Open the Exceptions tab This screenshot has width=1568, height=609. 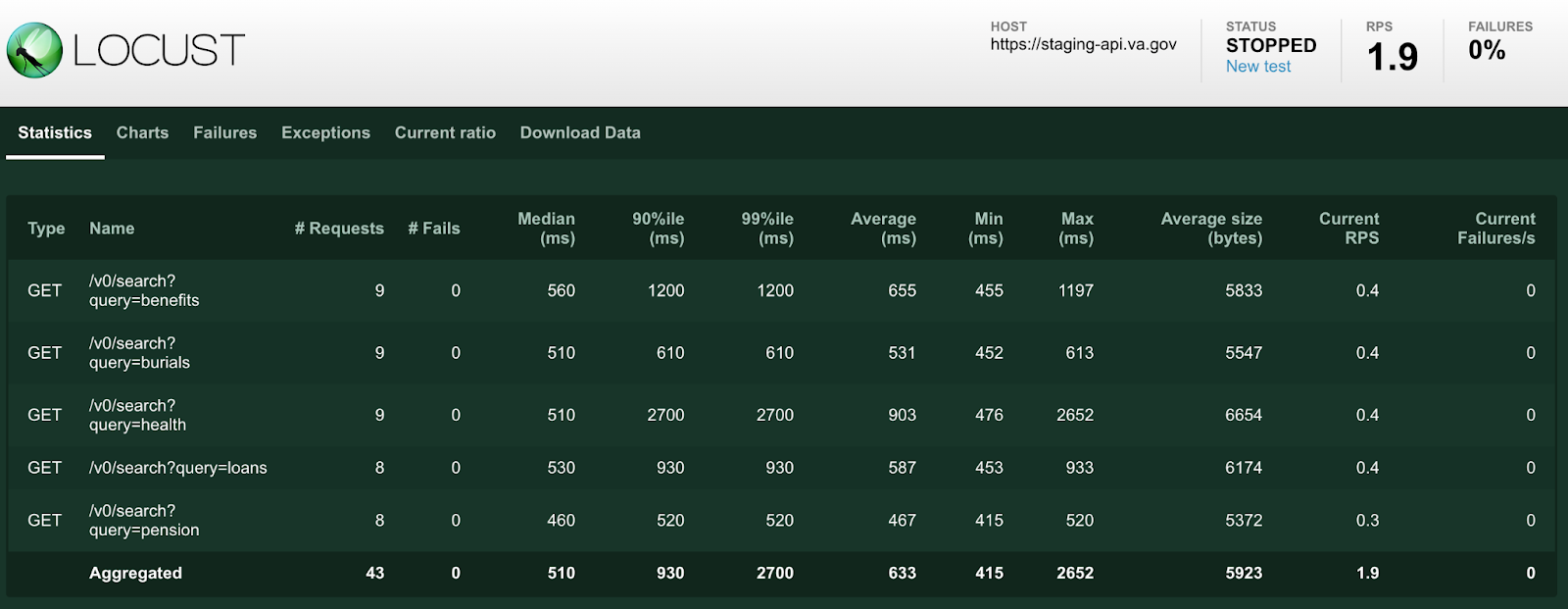tap(325, 132)
